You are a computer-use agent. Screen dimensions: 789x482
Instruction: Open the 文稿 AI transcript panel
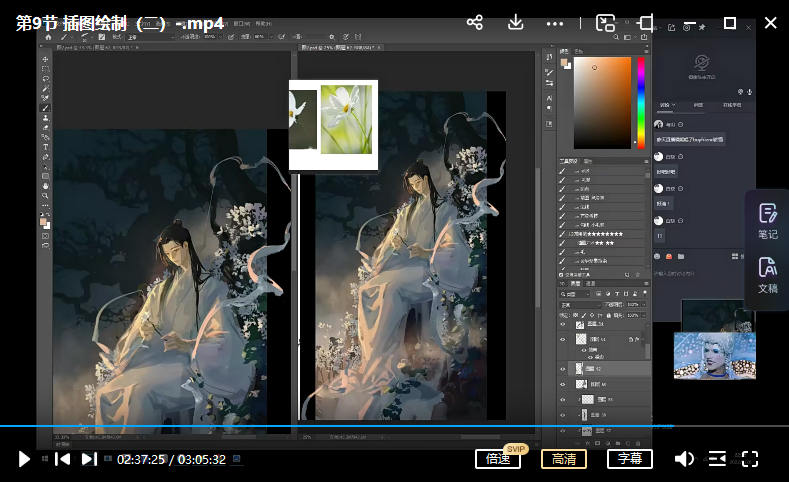point(767,275)
